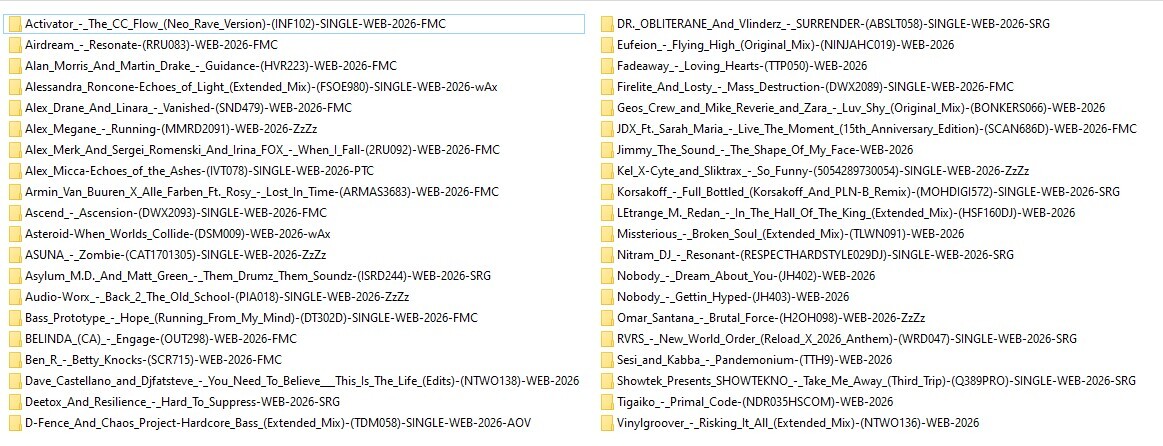1163x446 pixels.
Task: Click the folder icon for Armin Van Buuren Lost In Time
Action: tap(16, 191)
